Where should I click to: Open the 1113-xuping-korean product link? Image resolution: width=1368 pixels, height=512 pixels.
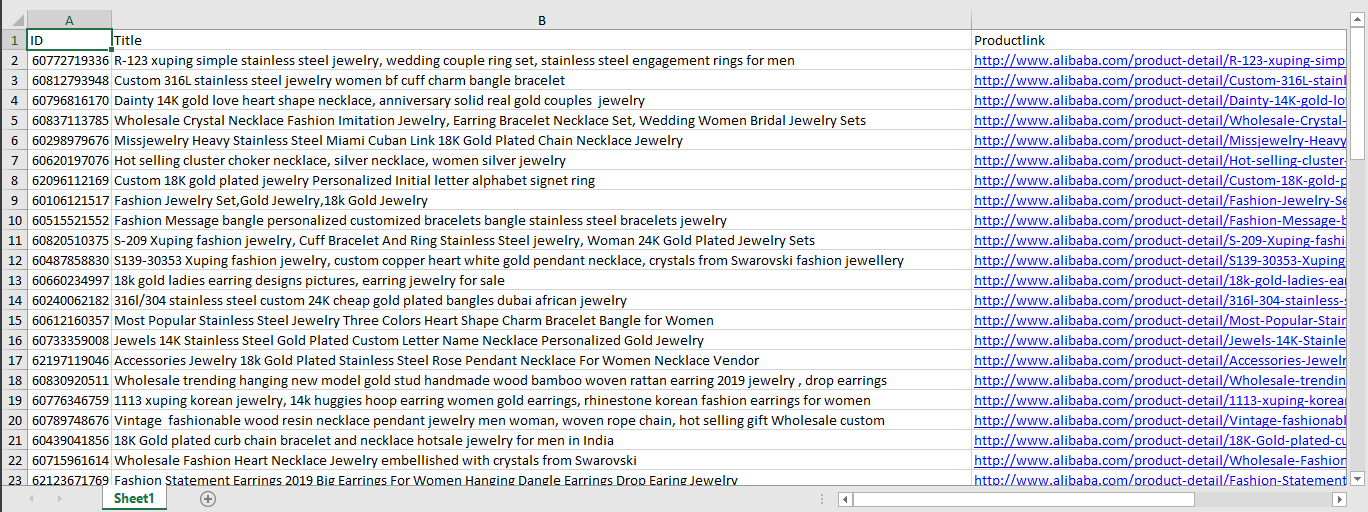tap(1160, 400)
